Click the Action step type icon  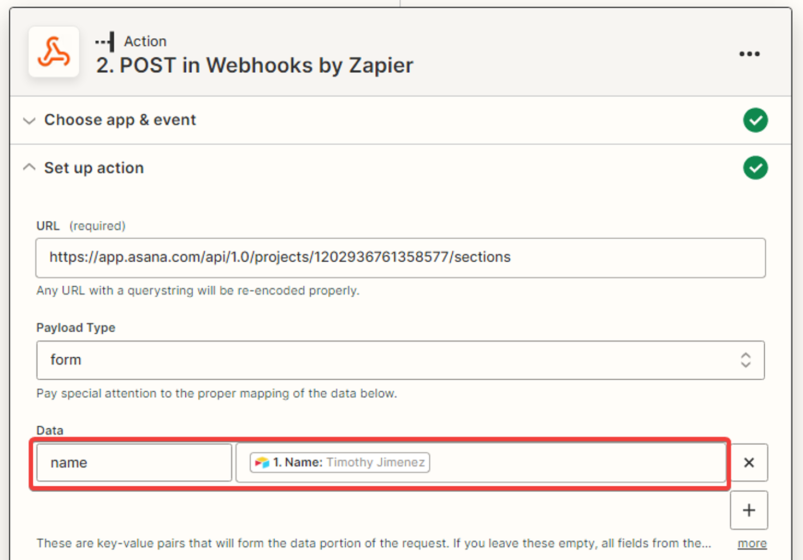[x=105, y=41]
